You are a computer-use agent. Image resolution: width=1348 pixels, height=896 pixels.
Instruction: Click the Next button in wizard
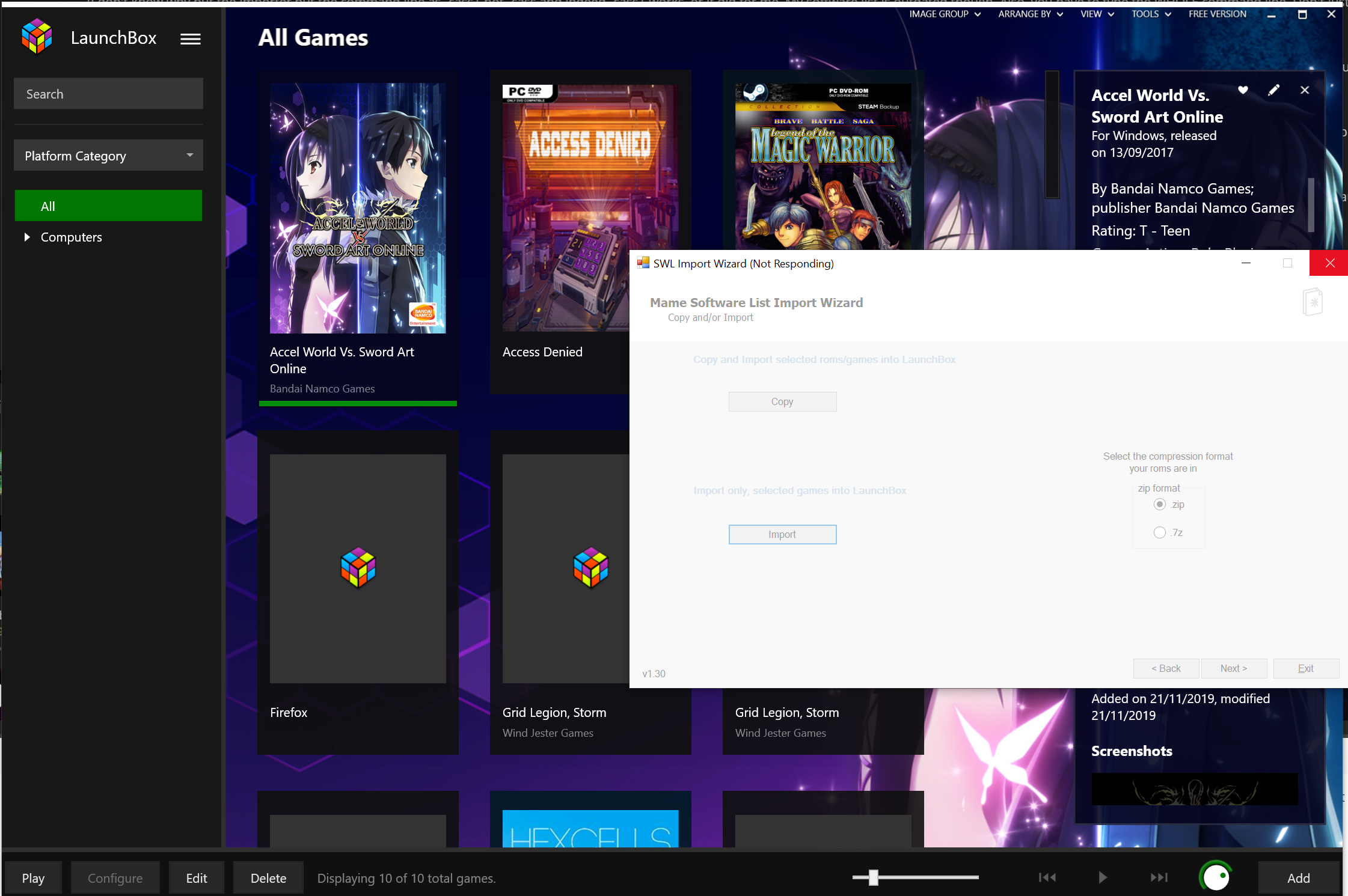pos(1234,668)
